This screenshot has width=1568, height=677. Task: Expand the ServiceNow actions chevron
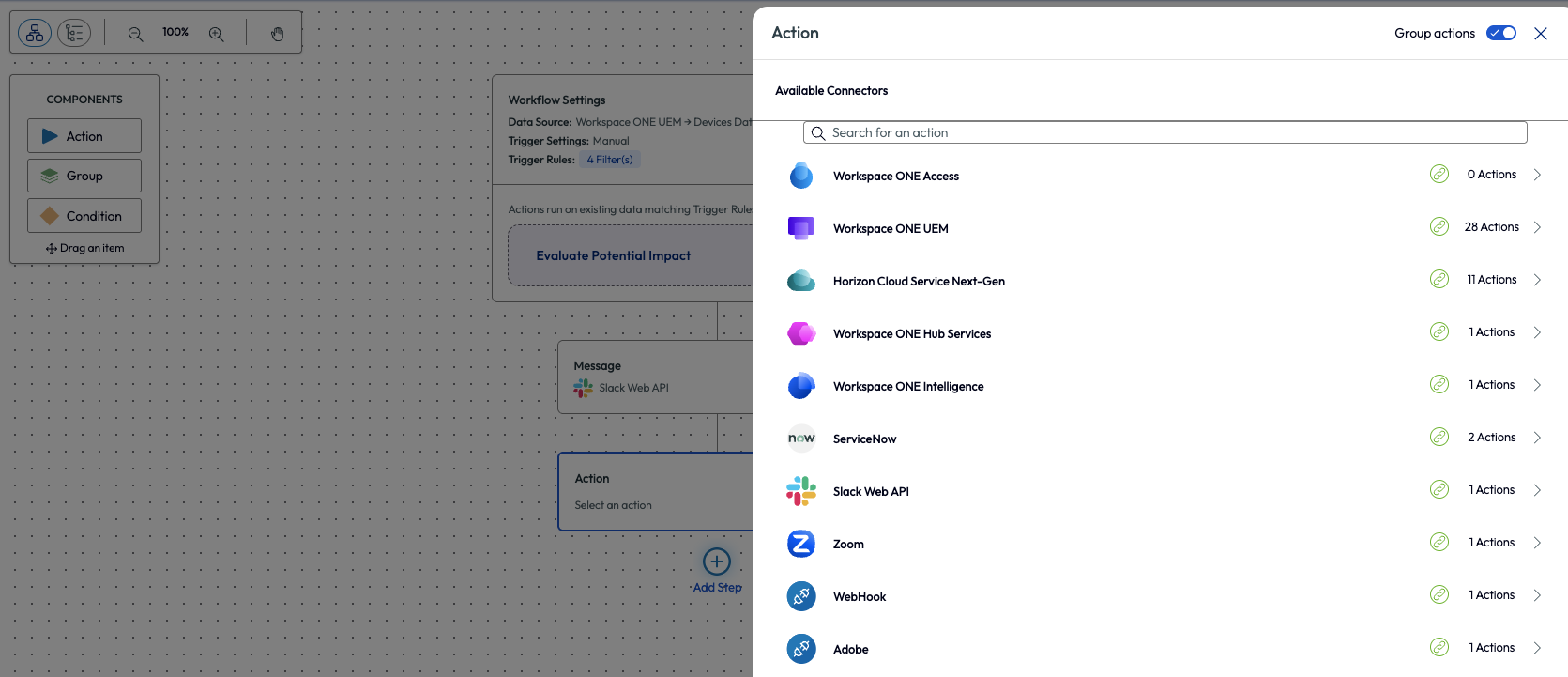[1537, 438]
